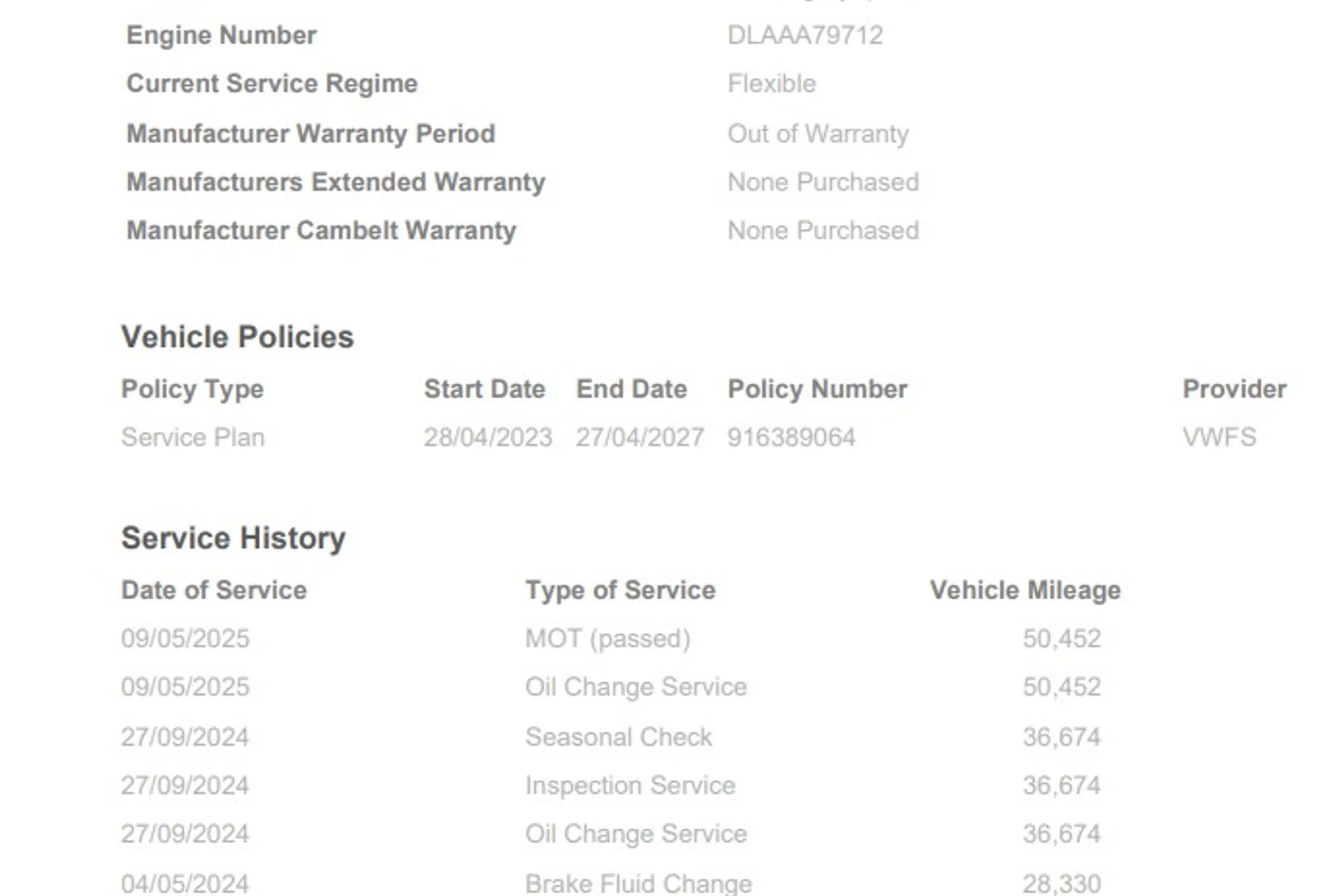The image size is (1344, 896).
Task: Click the Out of Warranty value
Action: pyautogui.click(x=818, y=134)
